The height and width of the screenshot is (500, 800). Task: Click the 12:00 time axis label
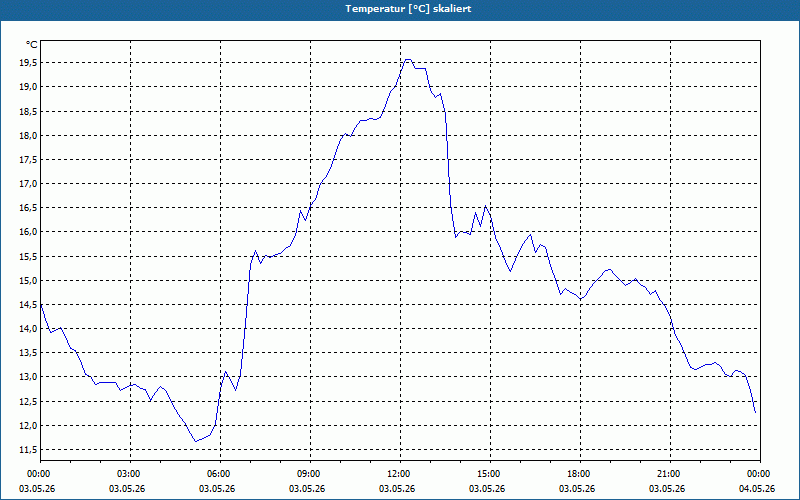[401, 474]
